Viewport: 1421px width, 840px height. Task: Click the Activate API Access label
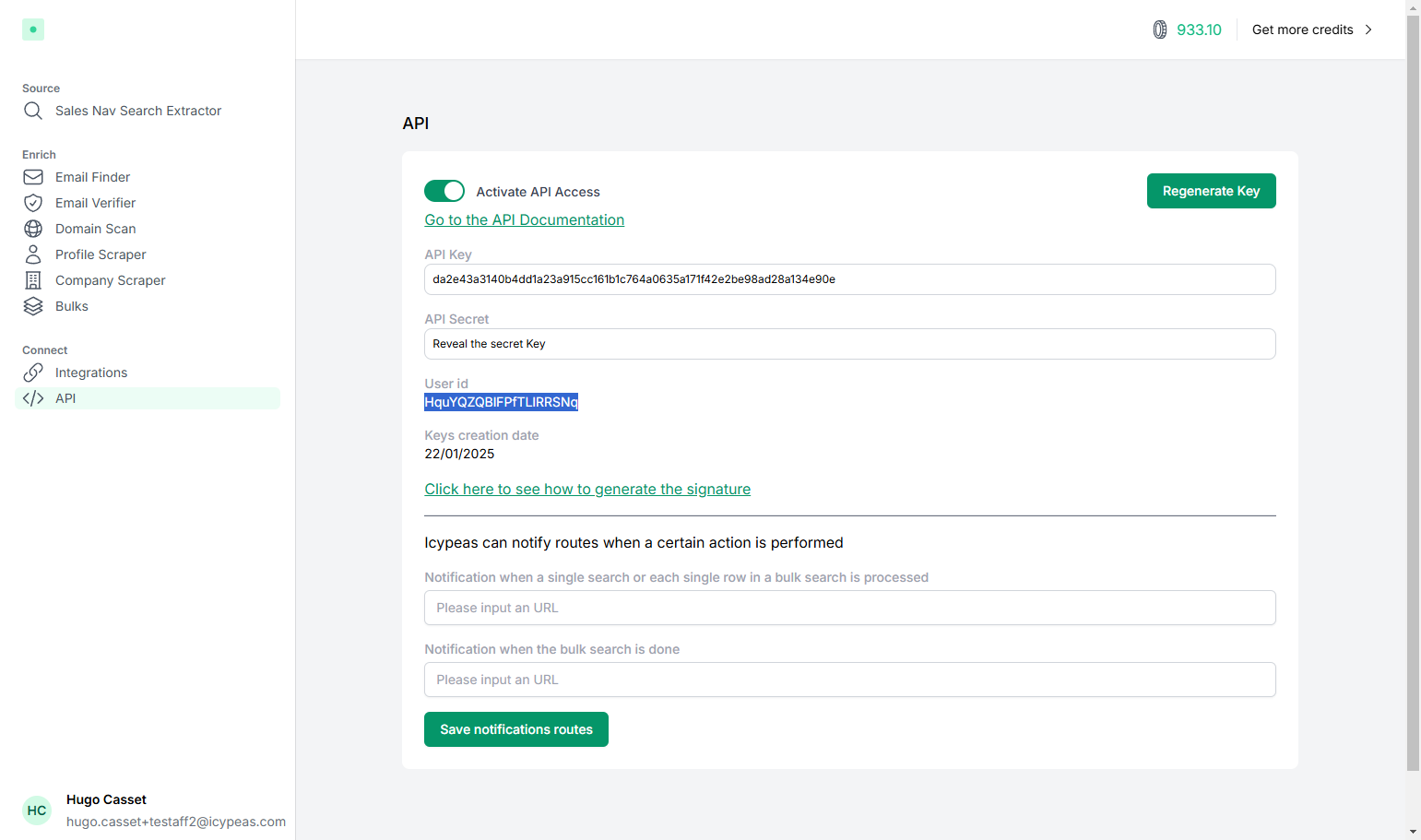538,192
